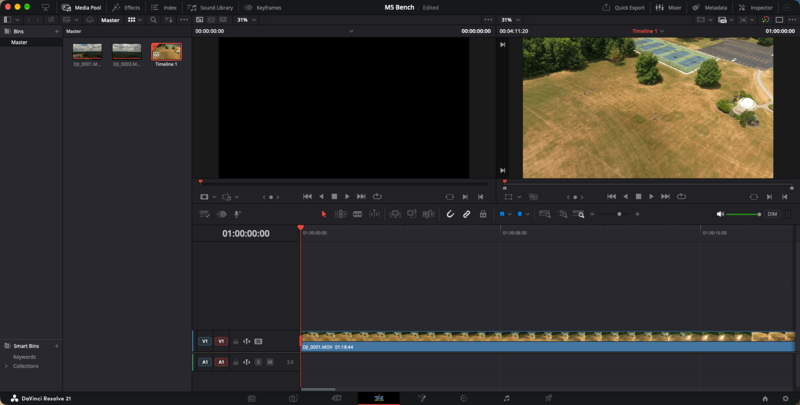Image resolution: width=800 pixels, height=405 pixels.
Task: Open Timeline View Options icon
Action: 205,214
